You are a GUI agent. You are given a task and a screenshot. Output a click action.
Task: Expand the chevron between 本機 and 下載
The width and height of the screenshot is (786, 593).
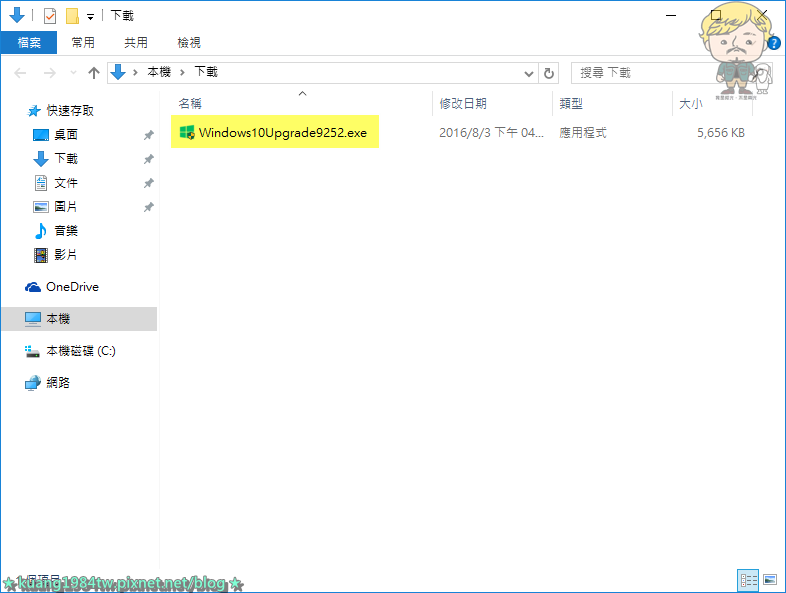coord(182,73)
